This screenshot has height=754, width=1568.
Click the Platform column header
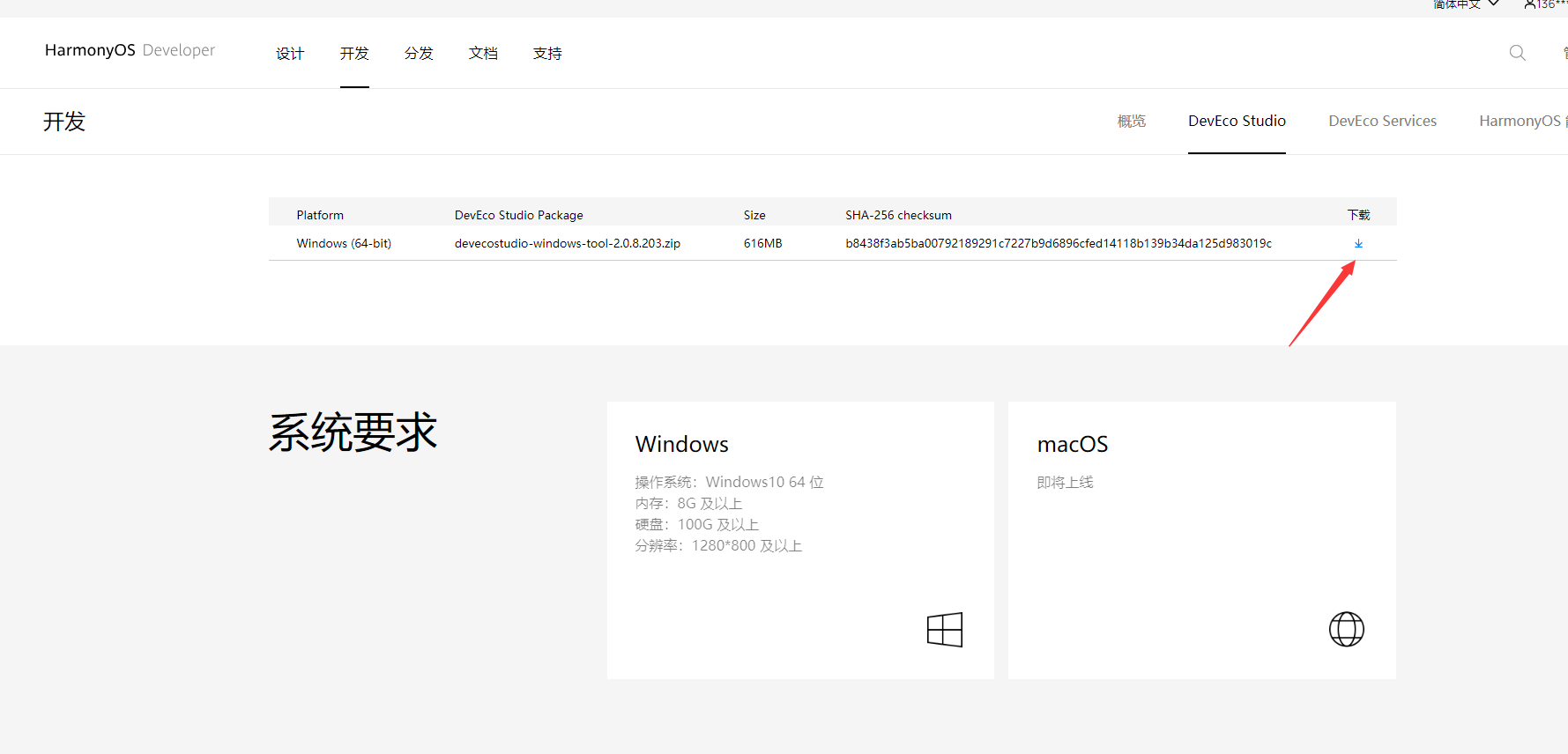(x=320, y=215)
